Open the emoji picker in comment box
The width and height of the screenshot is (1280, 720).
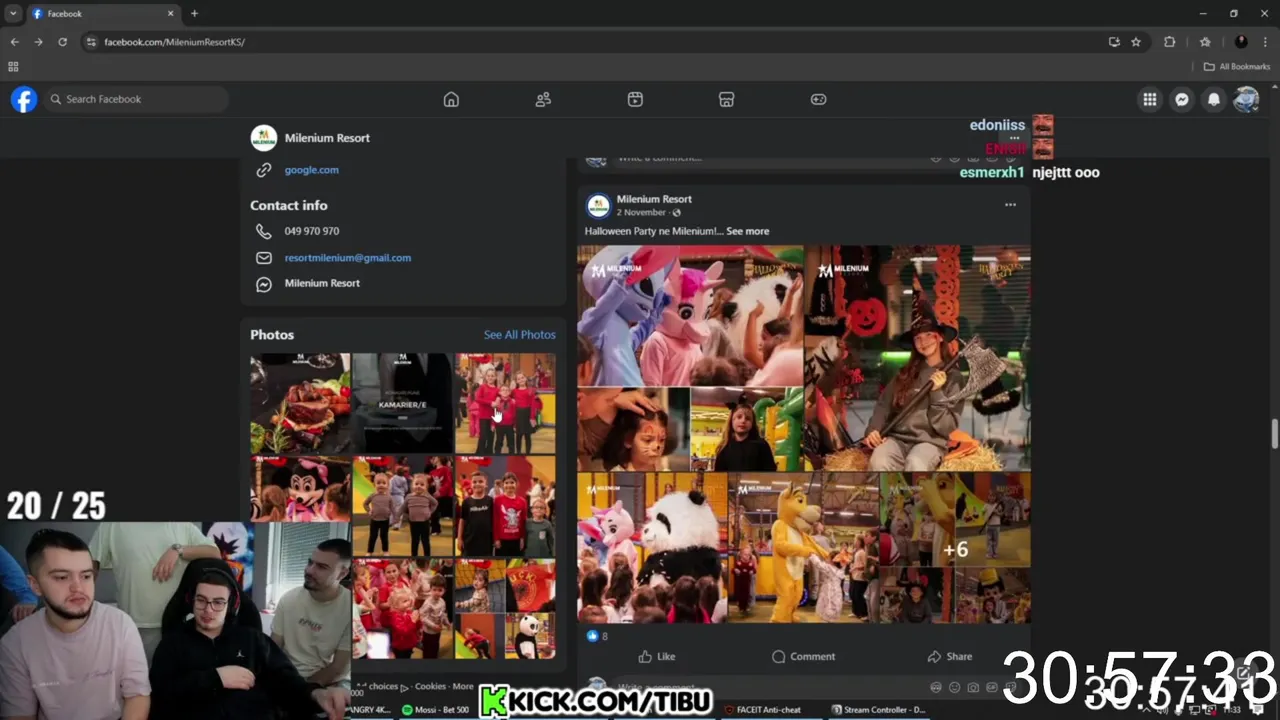954,688
